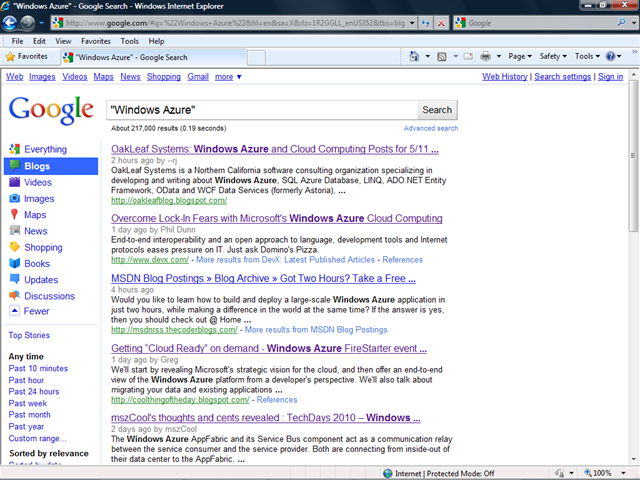Open the search provider dropdown arrow
Viewport: 640px width, 480px height.
[633, 23]
